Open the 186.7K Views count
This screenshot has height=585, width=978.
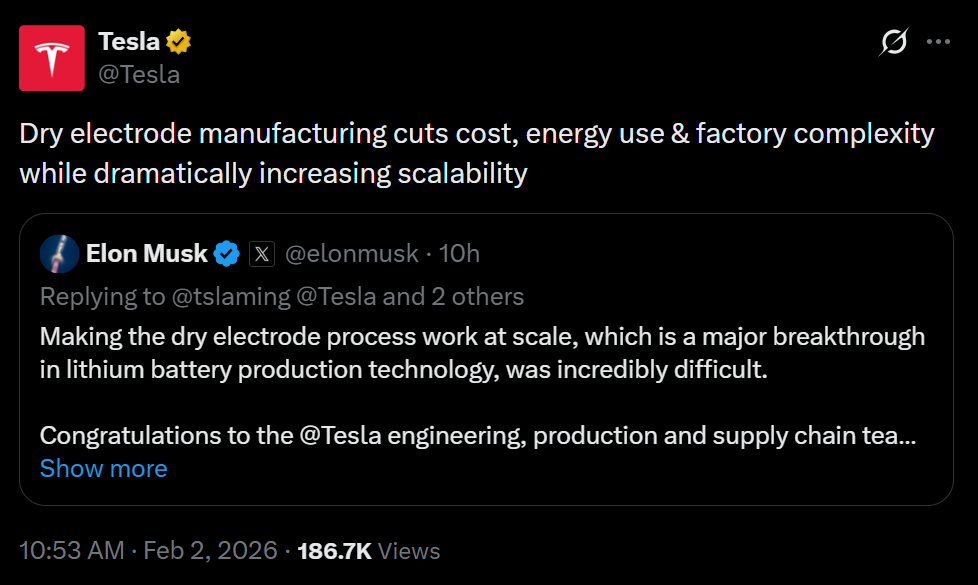369,550
